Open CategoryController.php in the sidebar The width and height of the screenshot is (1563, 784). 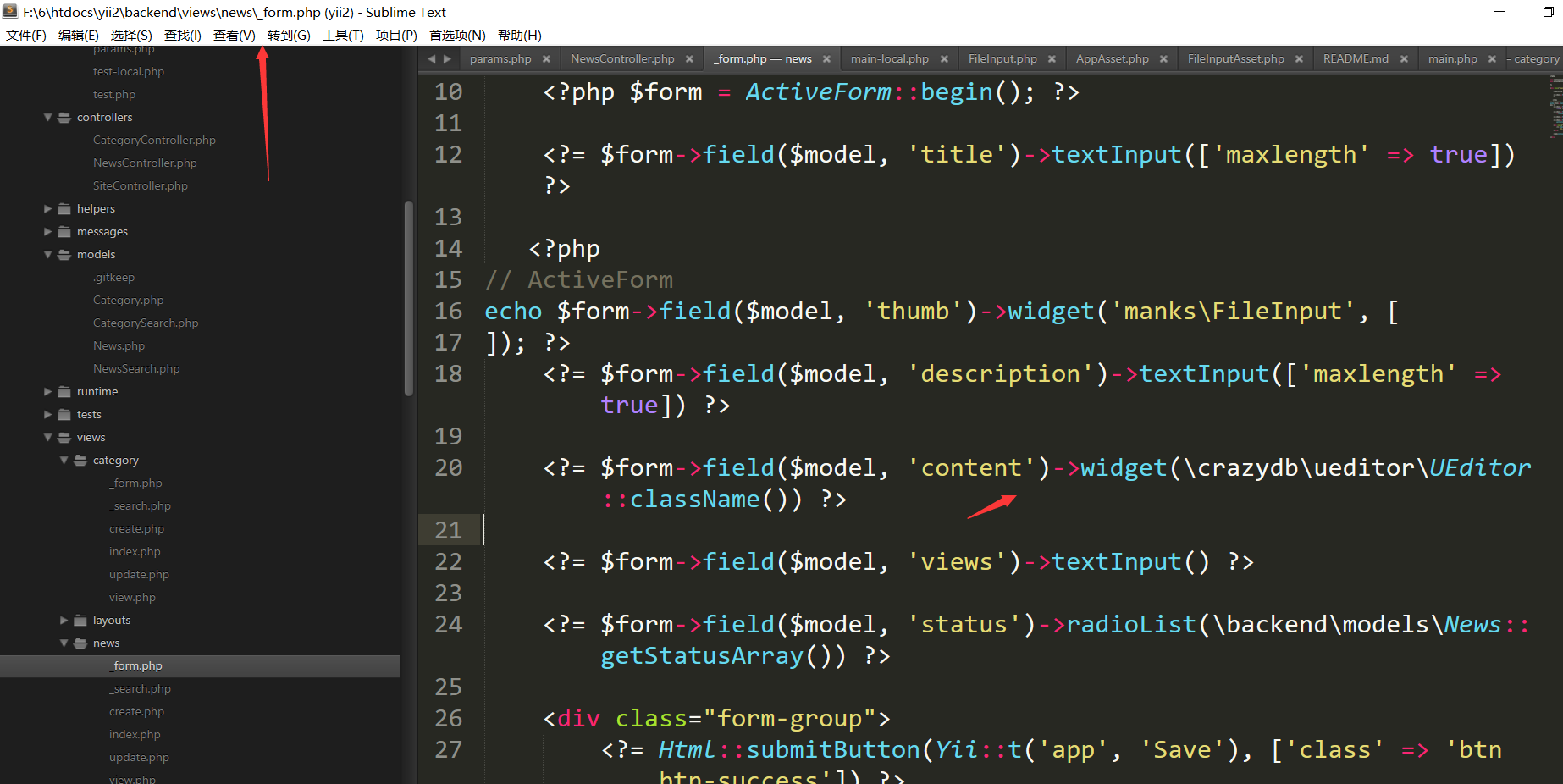coord(154,141)
